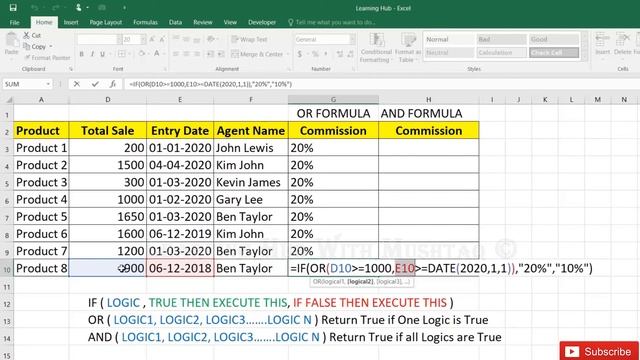The height and width of the screenshot is (360, 640).
Task: Switch to the Insert tab
Action: pos(71,22)
